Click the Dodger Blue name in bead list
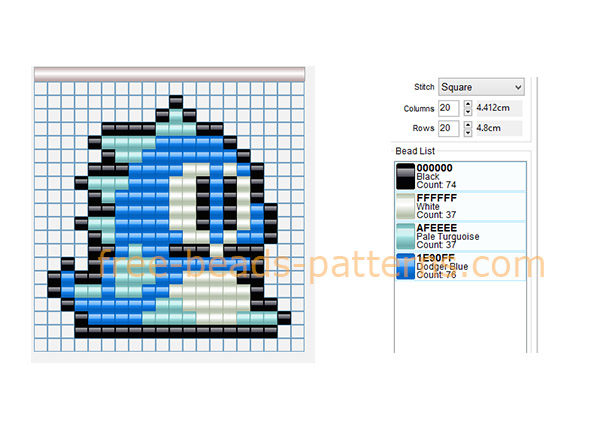The image size is (600, 440). tap(442, 266)
